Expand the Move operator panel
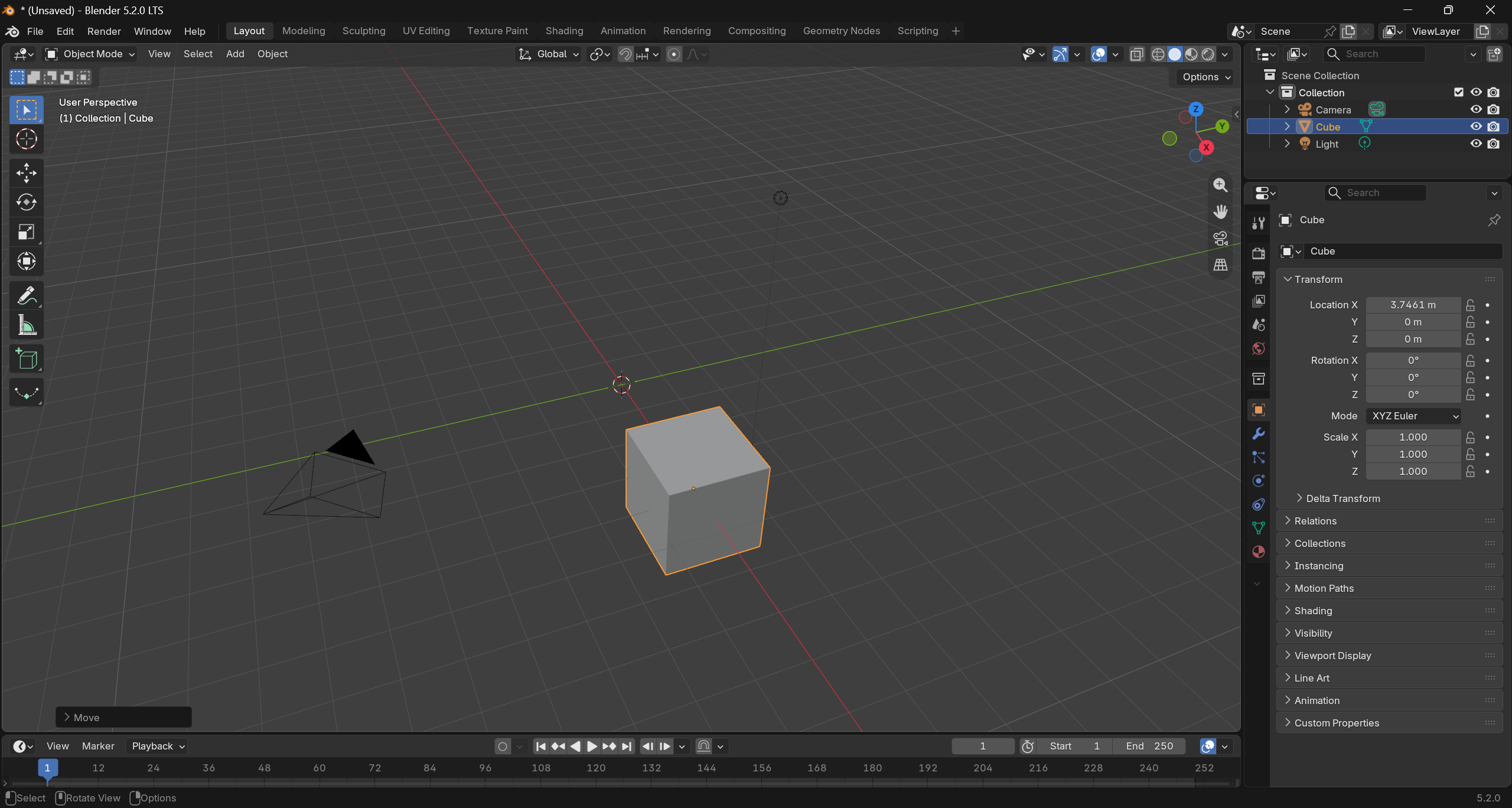This screenshot has height=808, width=1512. (123, 718)
